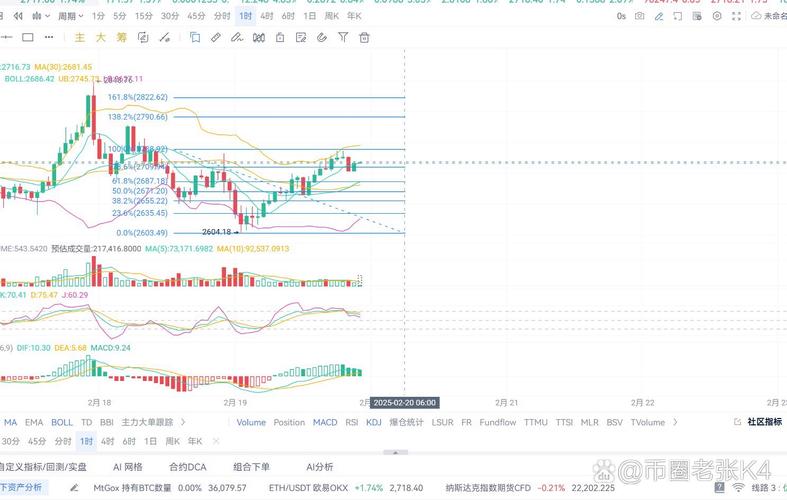This screenshot has height=500, width=787.
Task: Click the refresh-replace drawing icon
Action: click(143, 38)
